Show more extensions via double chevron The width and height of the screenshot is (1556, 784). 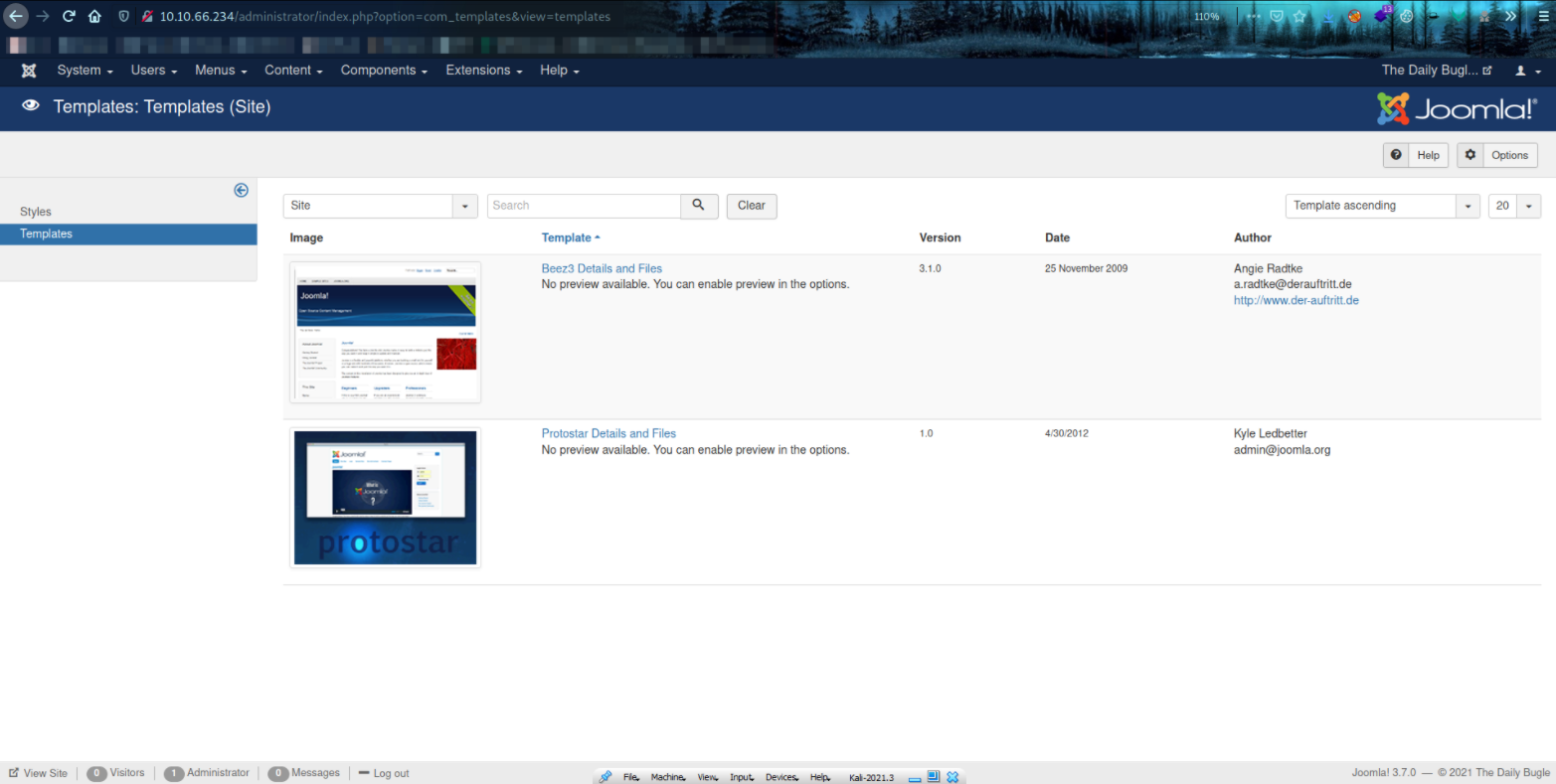(1510, 16)
